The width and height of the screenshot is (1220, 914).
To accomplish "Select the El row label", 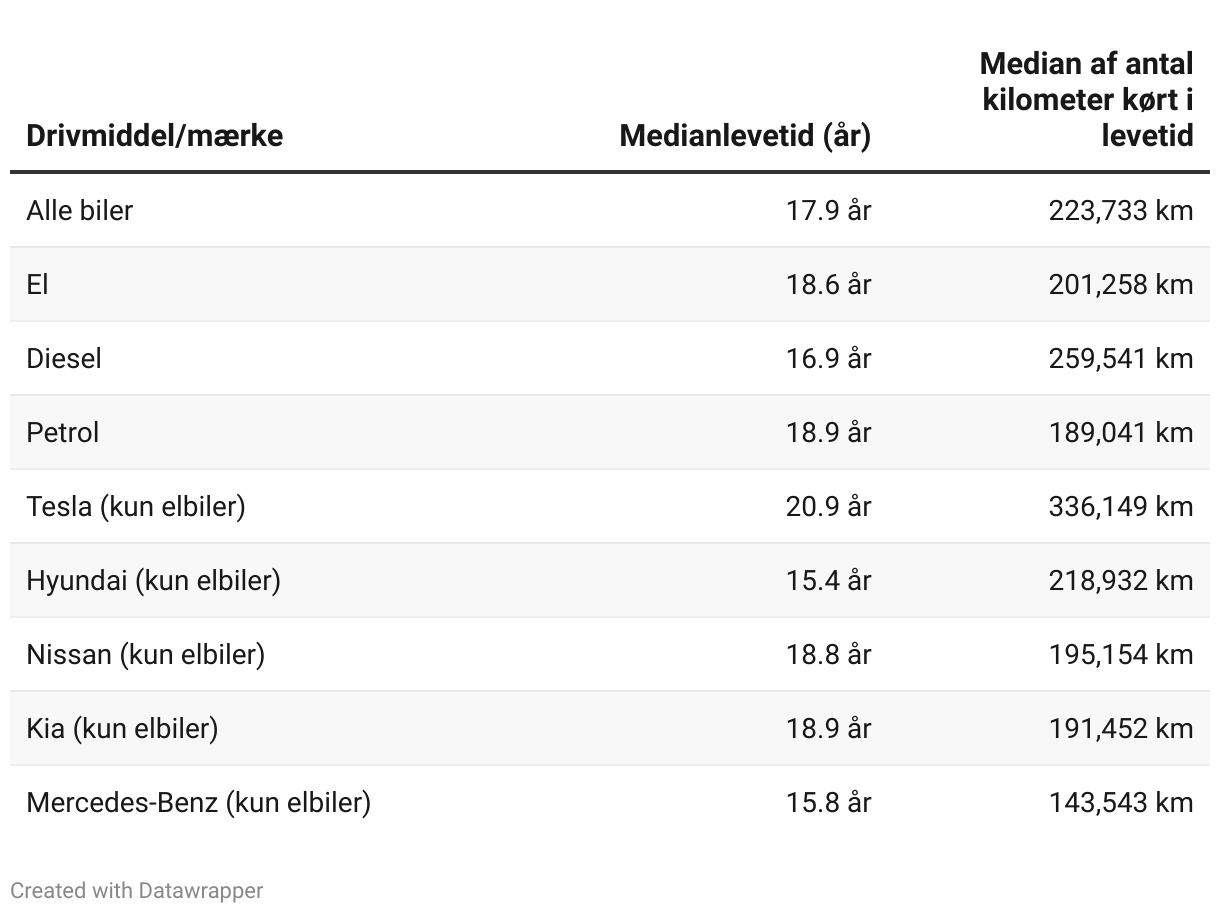I will [37, 284].
